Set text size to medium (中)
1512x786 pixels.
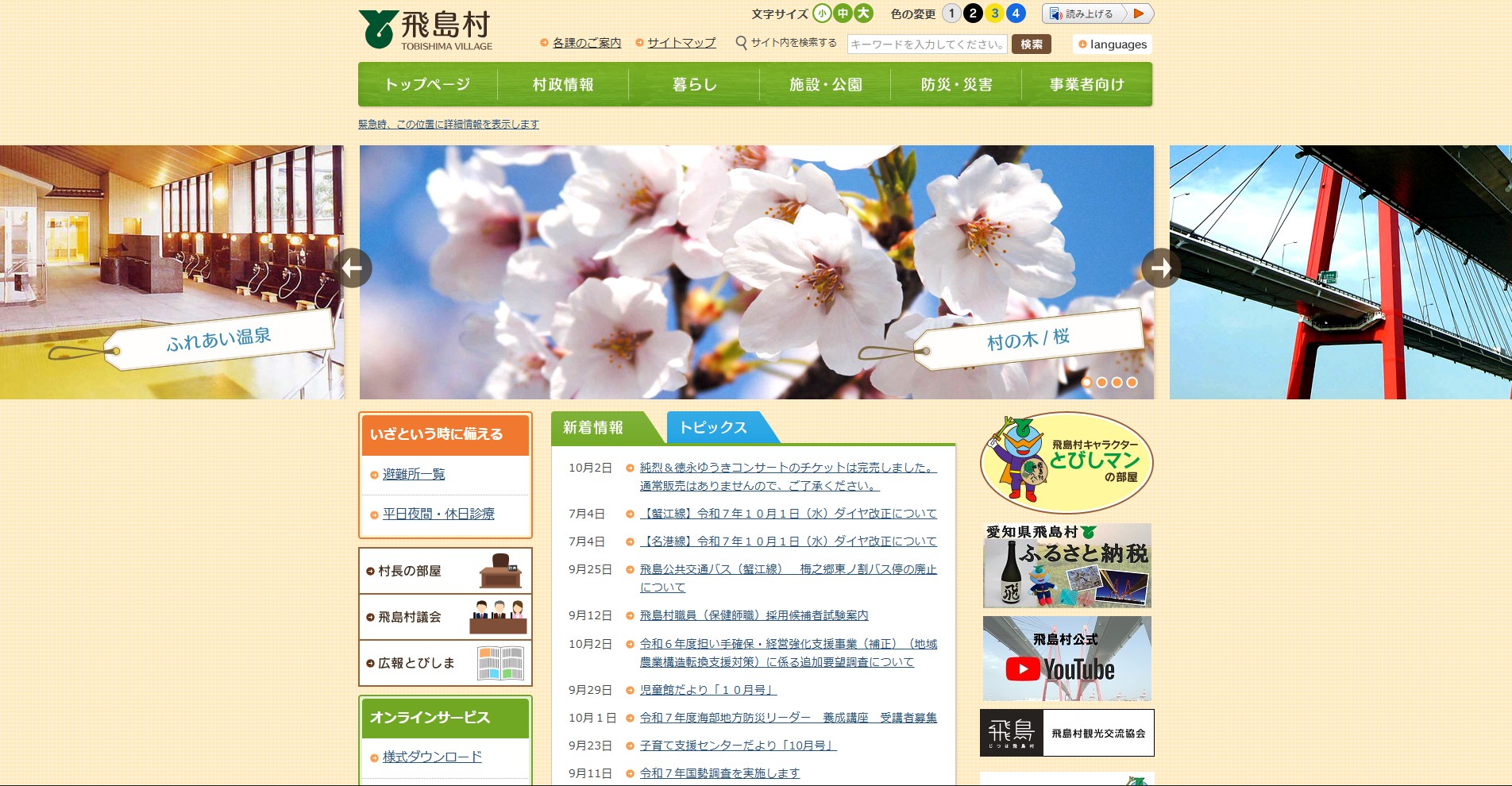[x=843, y=13]
